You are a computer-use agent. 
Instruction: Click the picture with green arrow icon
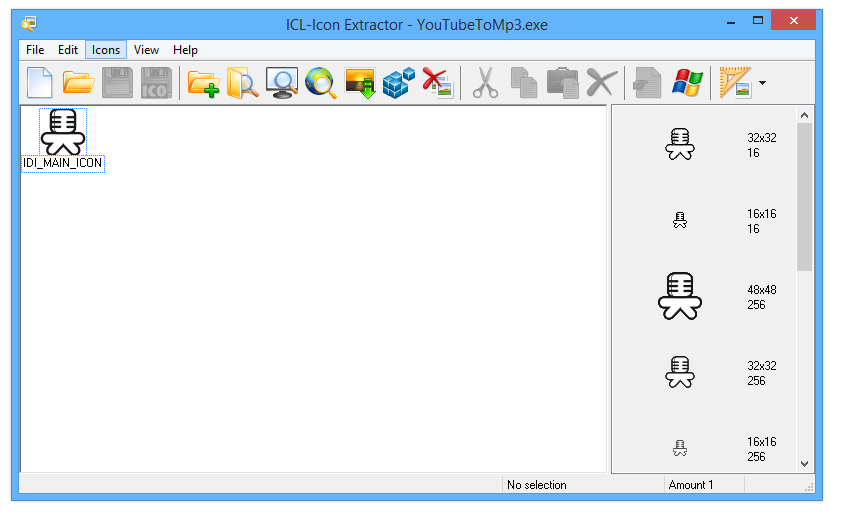[360, 83]
